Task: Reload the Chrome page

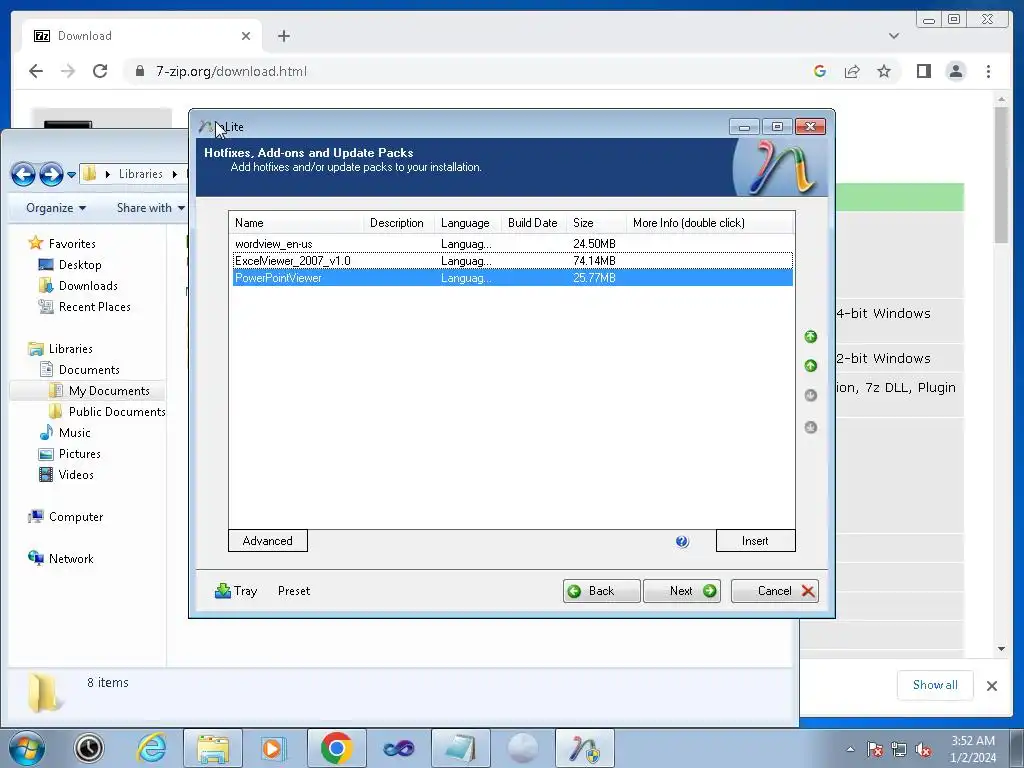Action: (100, 71)
